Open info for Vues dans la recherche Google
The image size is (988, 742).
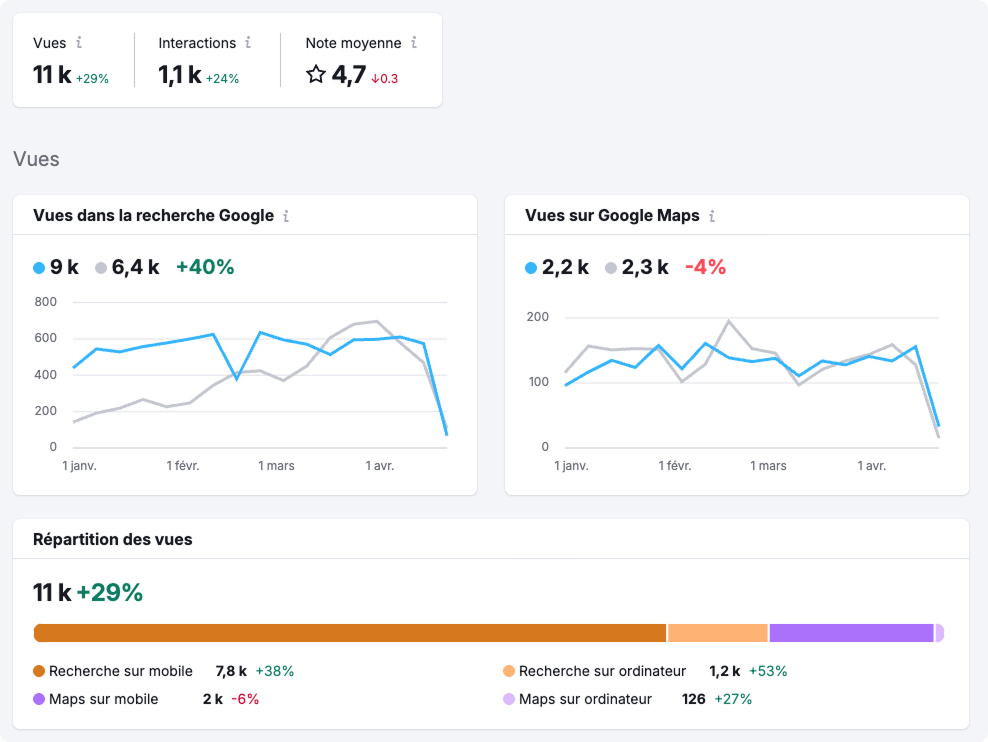pyautogui.click(x=287, y=216)
